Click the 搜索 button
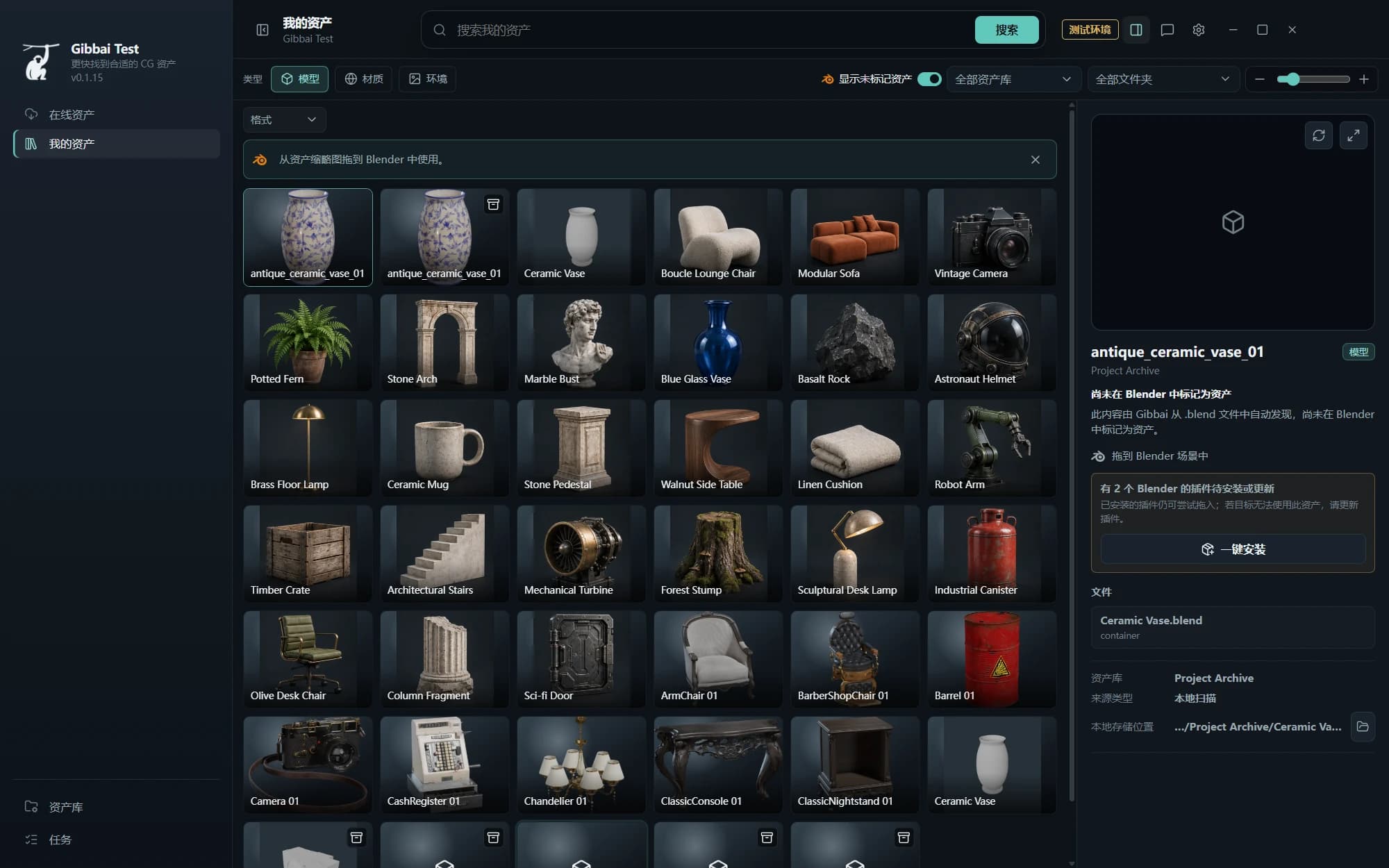Viewport: 1389px width, 868px height. (x=1006, y=30)
